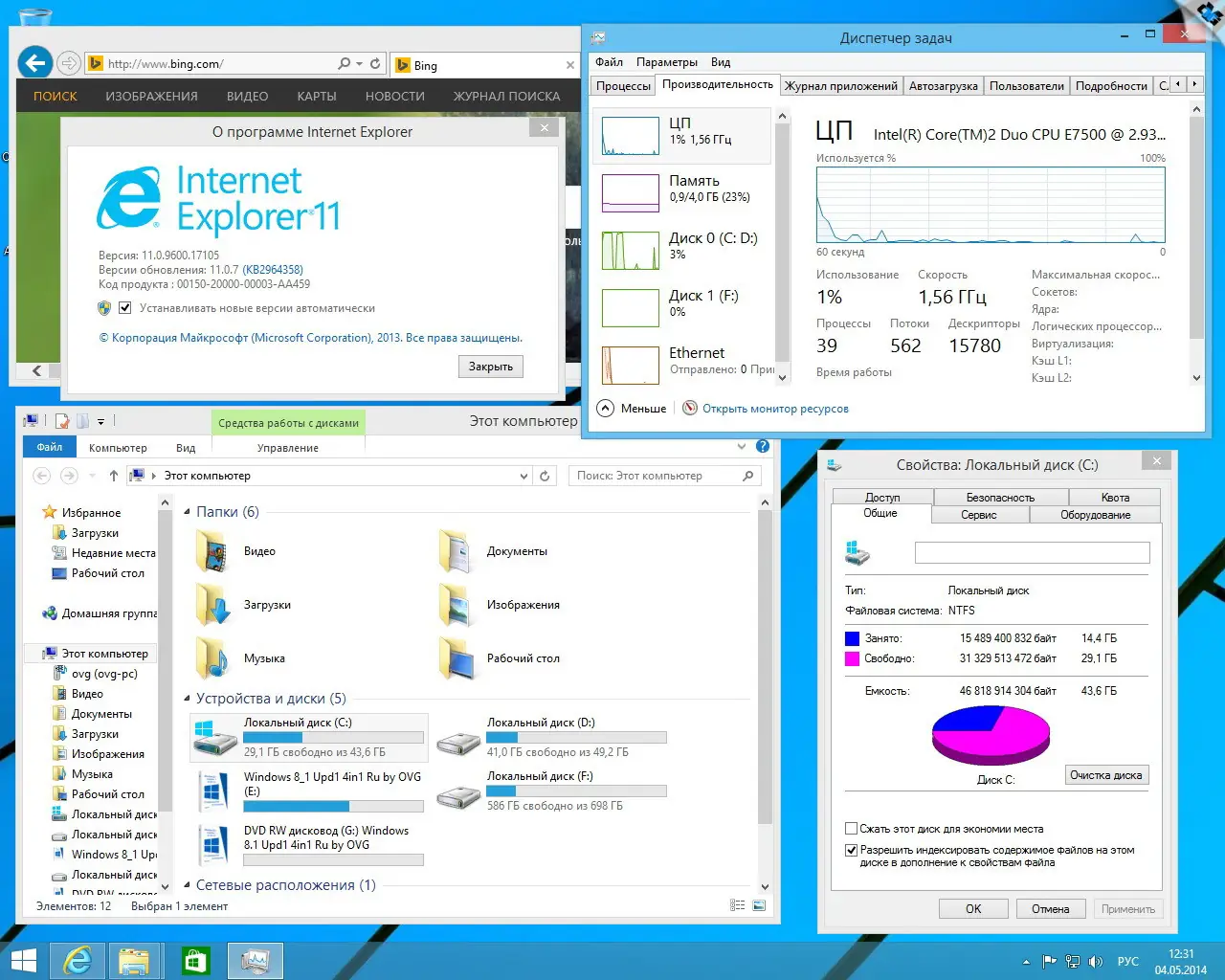Switch to the Сервис tab in disk properties
The height and width of the screenshot is (980, 1225).
tap(979, 515)
